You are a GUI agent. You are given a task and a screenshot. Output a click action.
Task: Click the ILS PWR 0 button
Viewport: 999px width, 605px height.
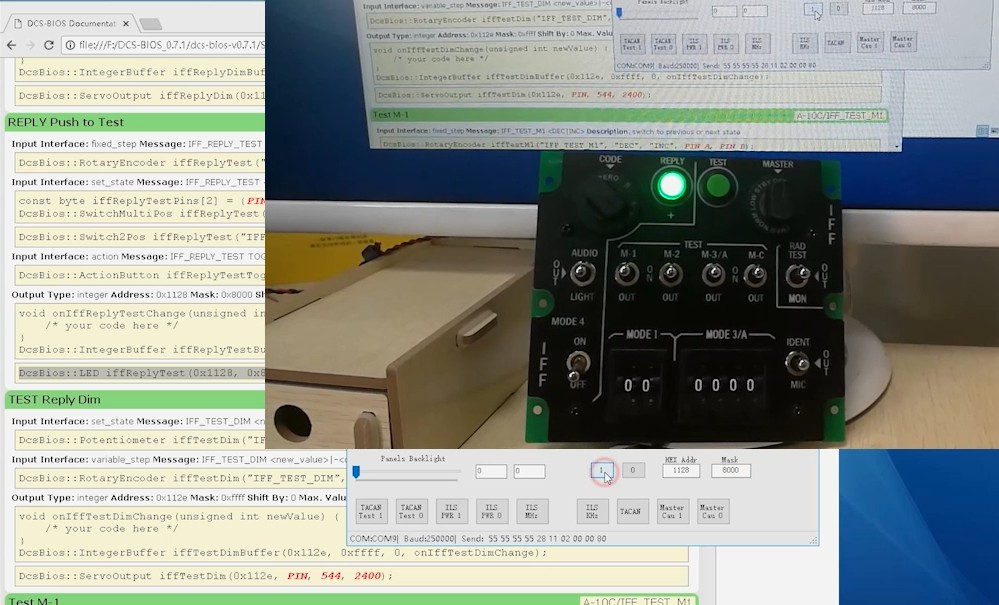492,511
